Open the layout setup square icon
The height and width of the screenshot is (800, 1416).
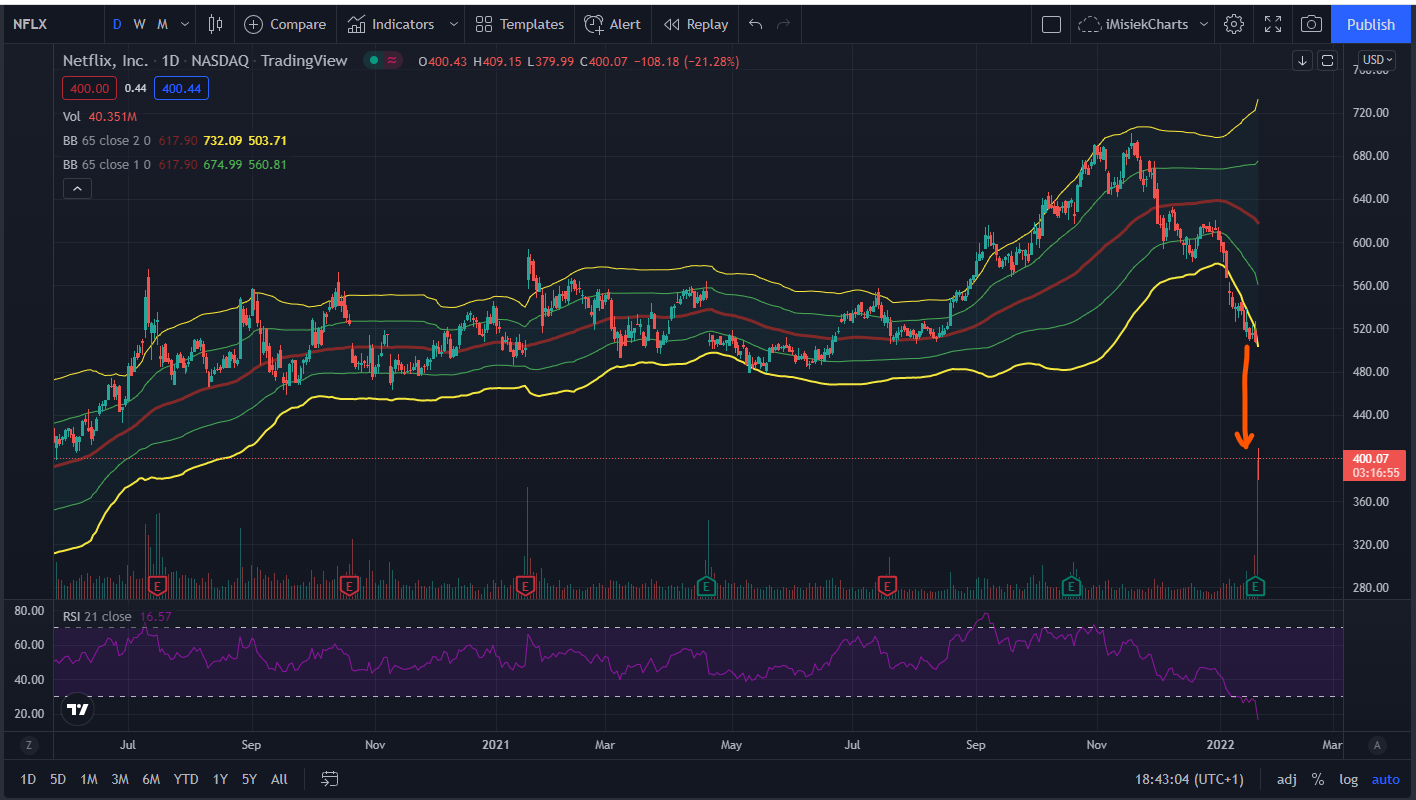[1051, 24]
